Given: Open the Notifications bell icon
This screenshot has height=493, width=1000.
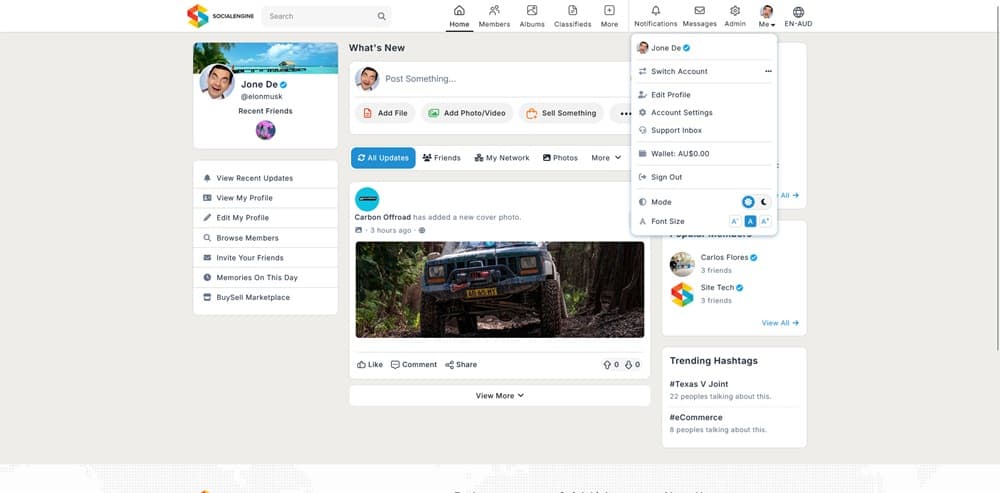Looking at the screenshot, I should [x=655, y=11].
